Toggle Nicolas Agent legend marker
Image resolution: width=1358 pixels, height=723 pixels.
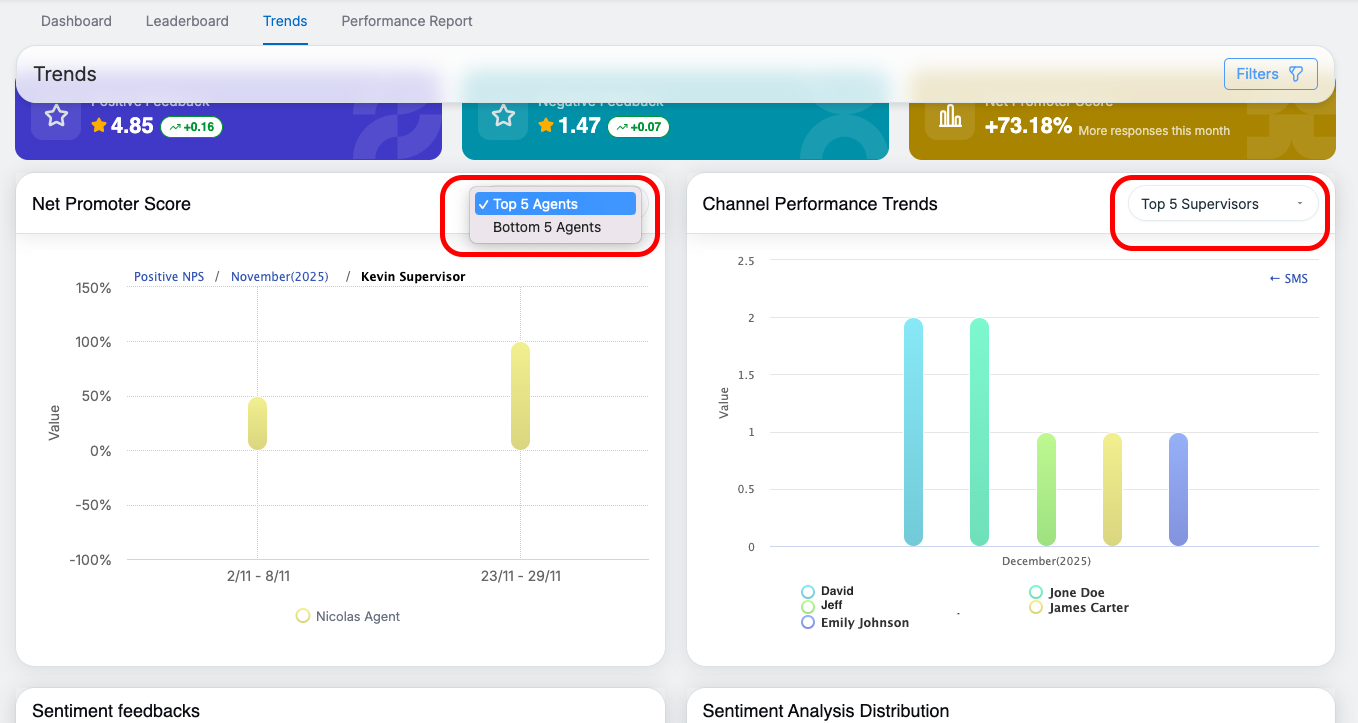coord(303,616)
